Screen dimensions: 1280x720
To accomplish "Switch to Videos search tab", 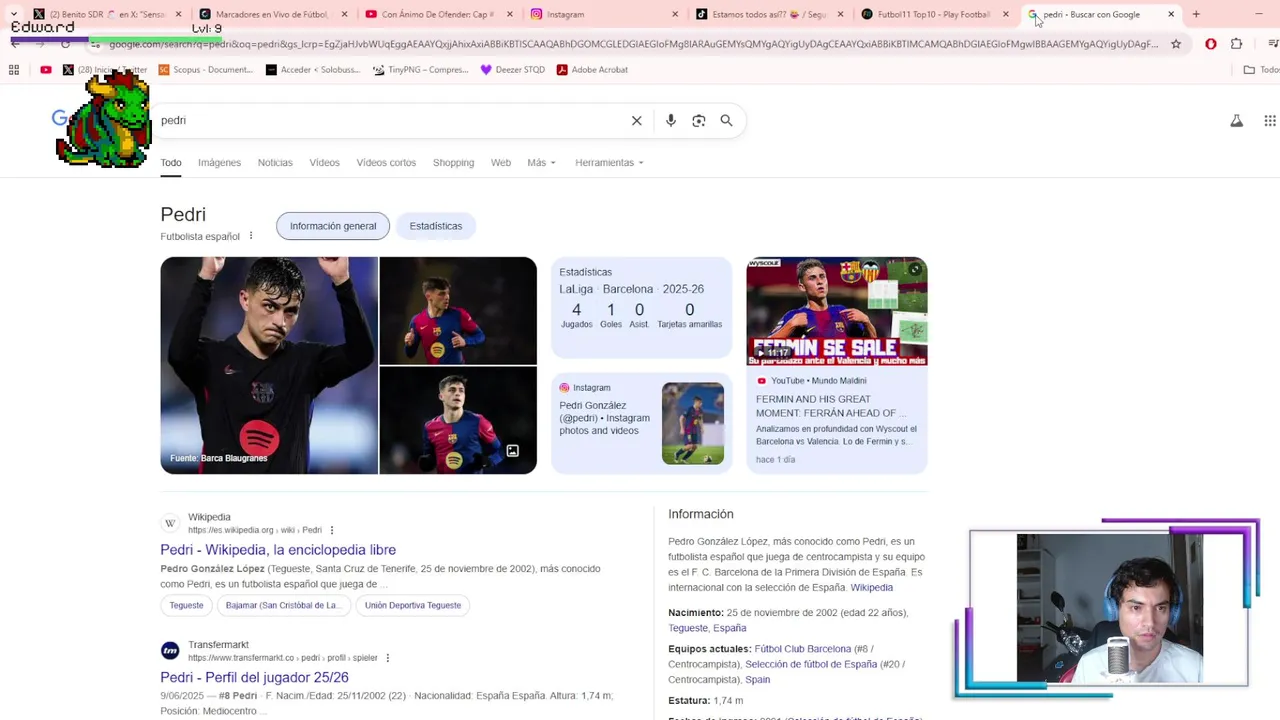I will tap(324, 162).
